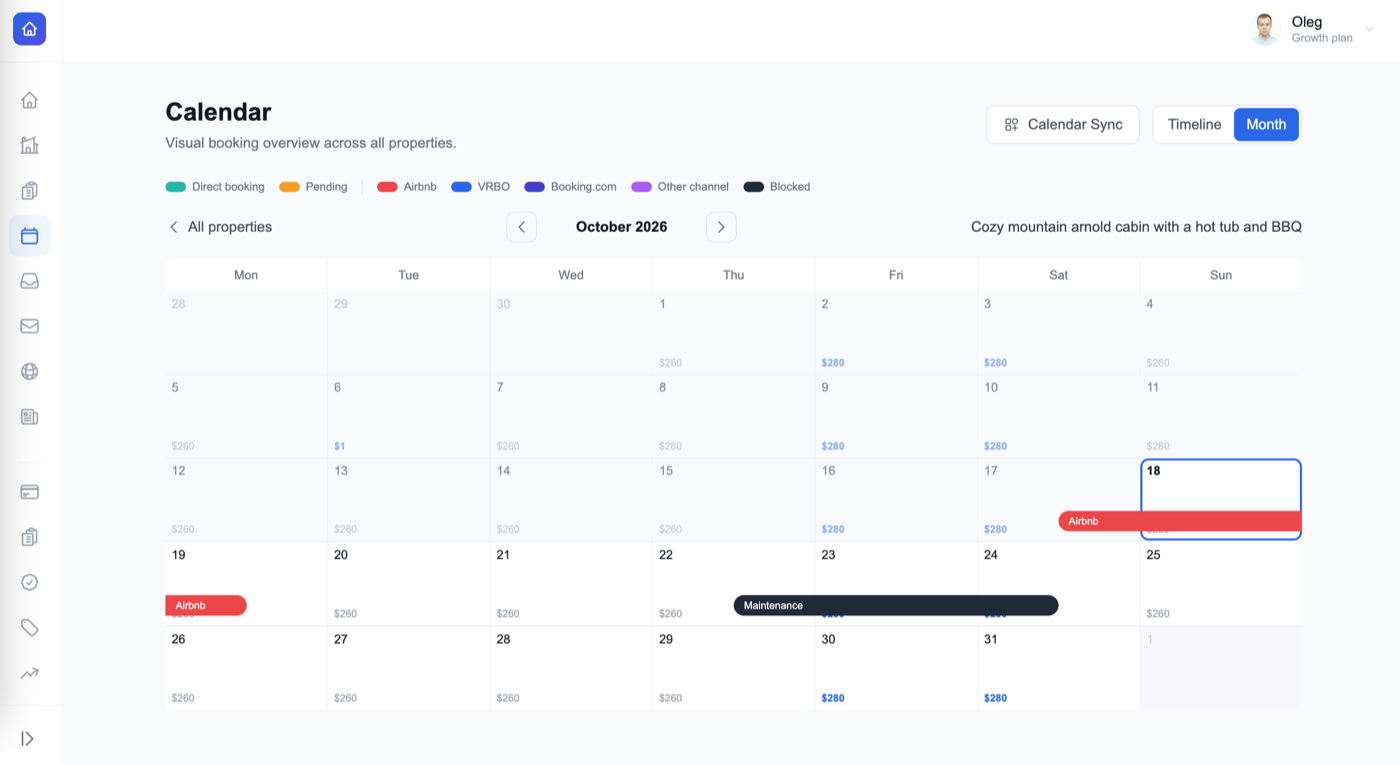Viewport: 1400px width, 765px height.
Task: Open the Maintenance blocked event bar
Action: click(x=896, y=605)
